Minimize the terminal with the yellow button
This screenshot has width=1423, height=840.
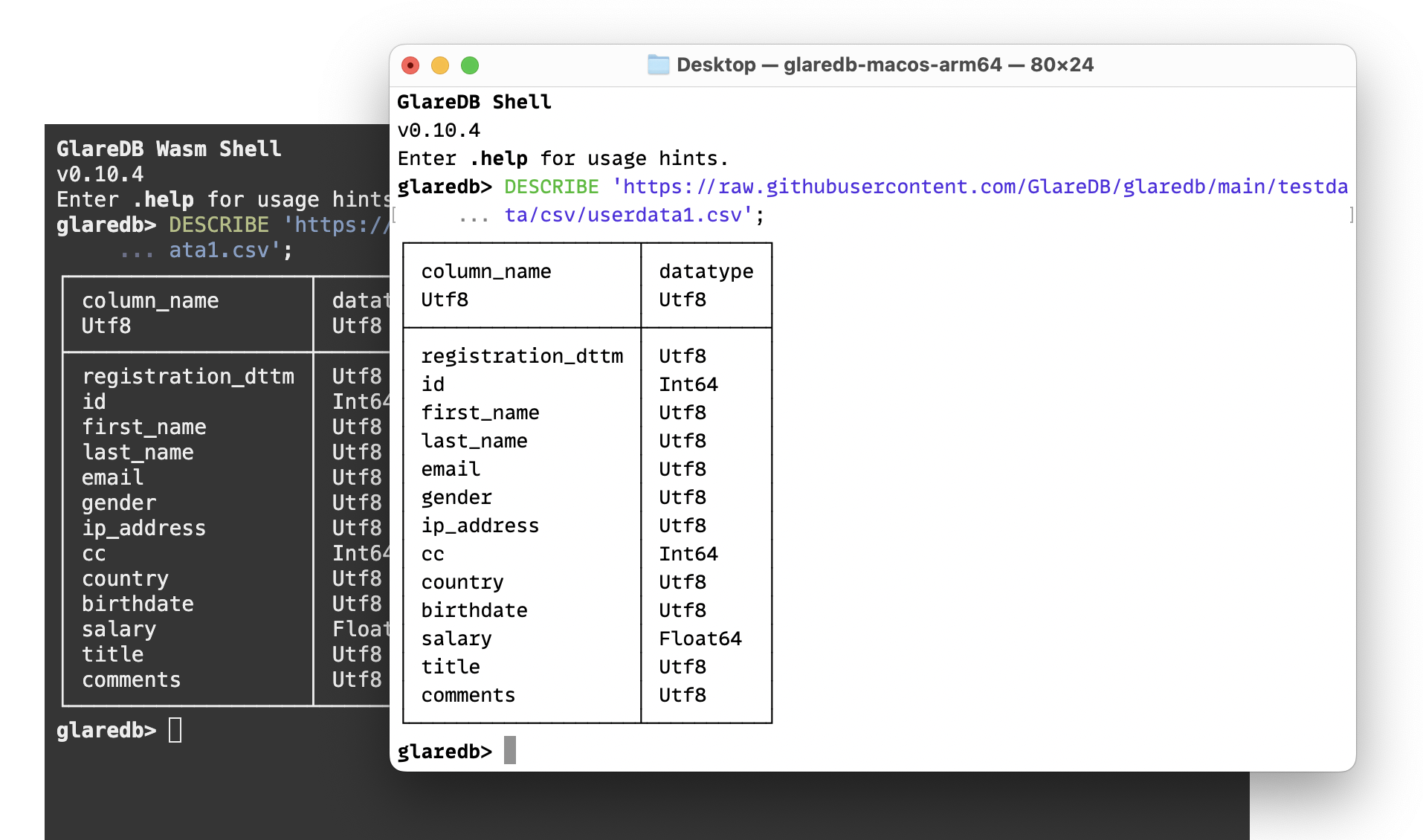pyautogui.click(x=440, y=65)
